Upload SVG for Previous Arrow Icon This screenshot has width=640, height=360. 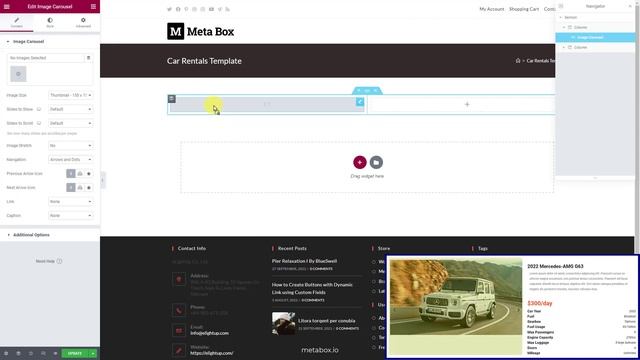coord(80,173)
